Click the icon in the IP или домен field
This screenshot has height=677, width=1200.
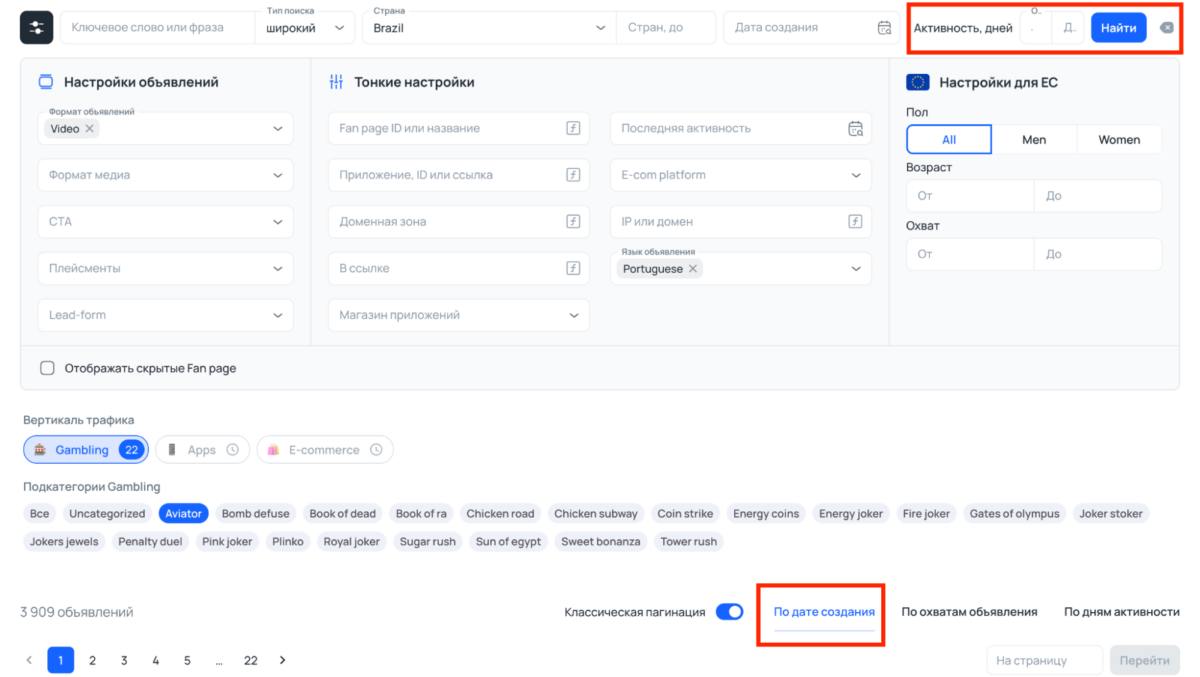(855, 221)
